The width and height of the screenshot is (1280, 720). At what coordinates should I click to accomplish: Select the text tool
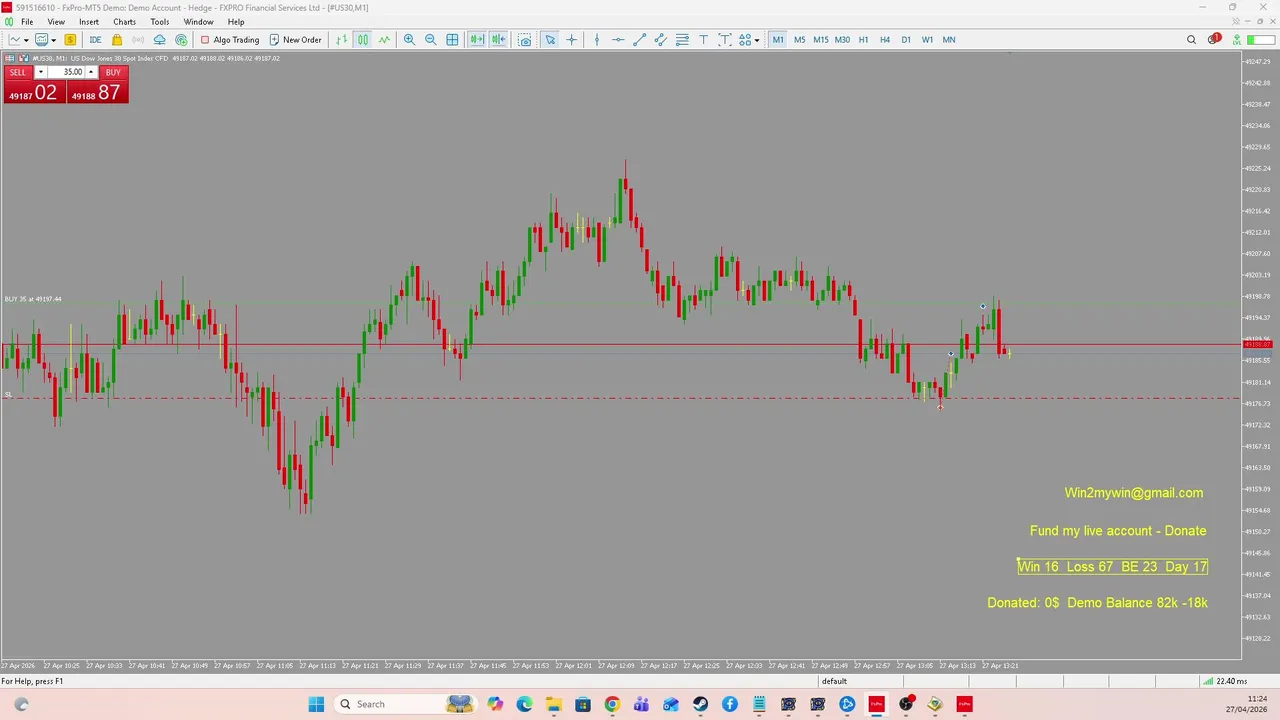pyautogui.click(x=703, y=40)
